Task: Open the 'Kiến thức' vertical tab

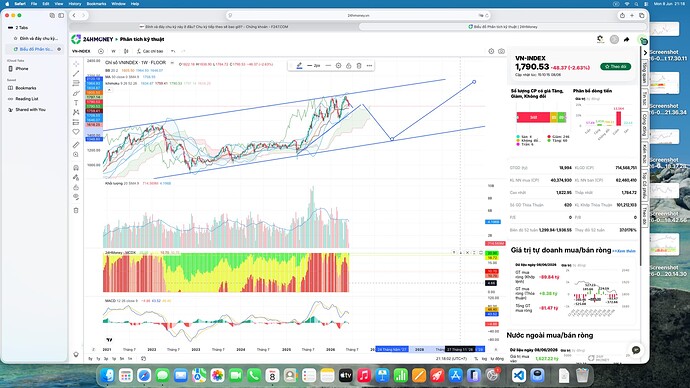Action: pos(644,154)
